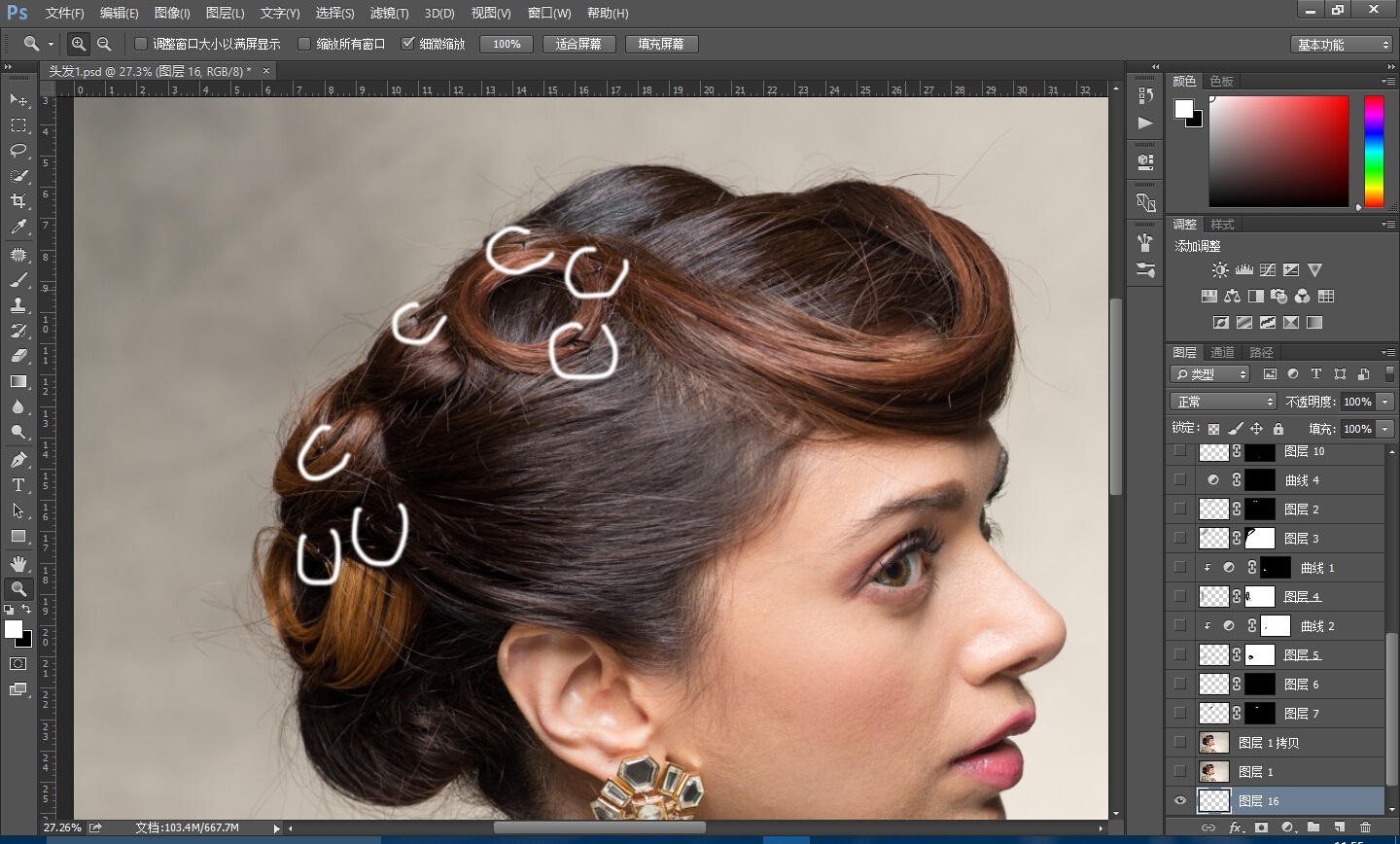The height and width of the screenshot is (844, 1400).
Task: Open the 填充 fill slider arrow
Action: click(x=1385, y=429)
